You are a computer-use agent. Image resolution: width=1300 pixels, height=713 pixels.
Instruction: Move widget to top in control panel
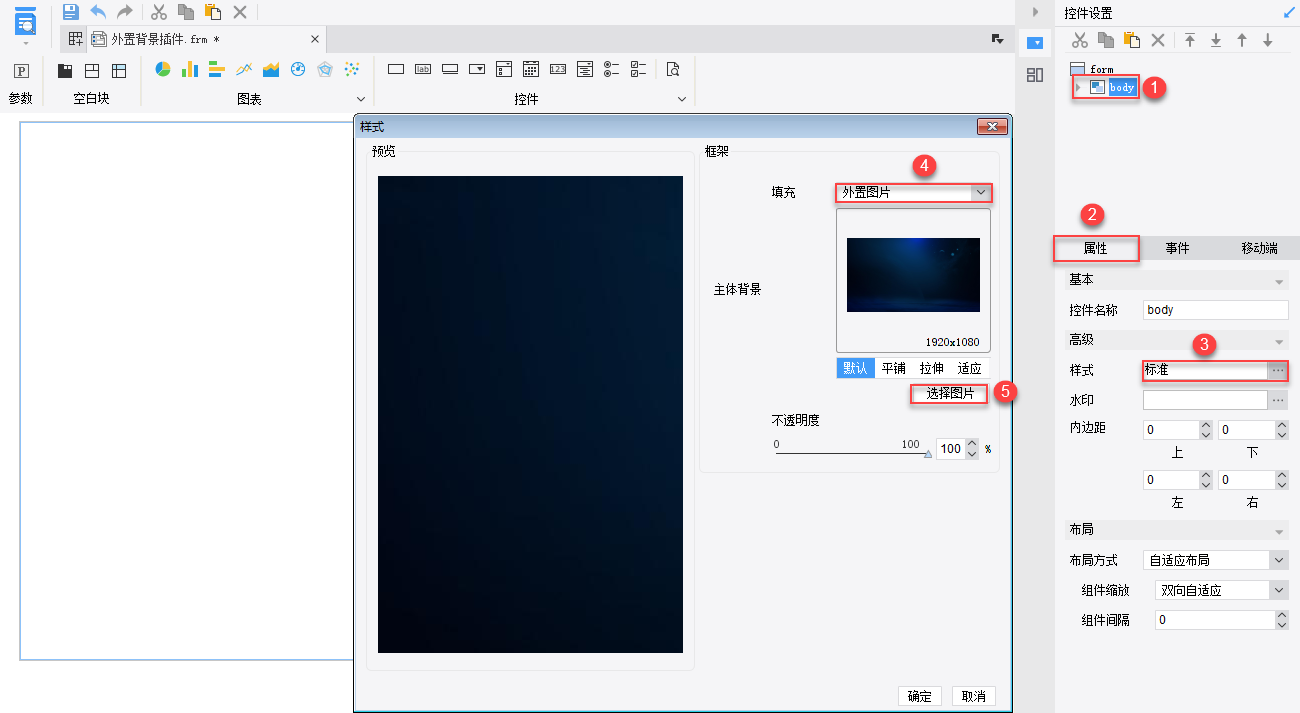pos(1190,40)
